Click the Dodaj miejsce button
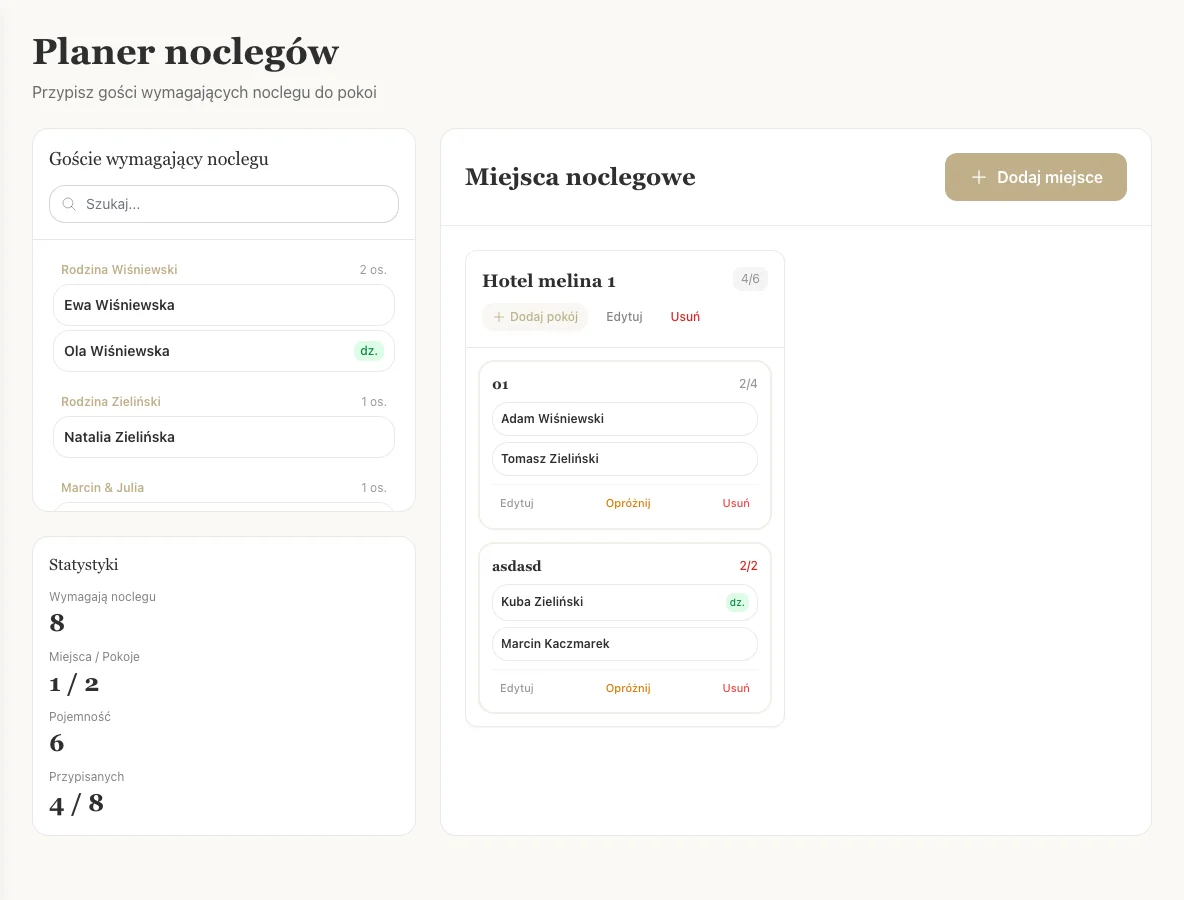1184x900 pixels. [1035, 177]
